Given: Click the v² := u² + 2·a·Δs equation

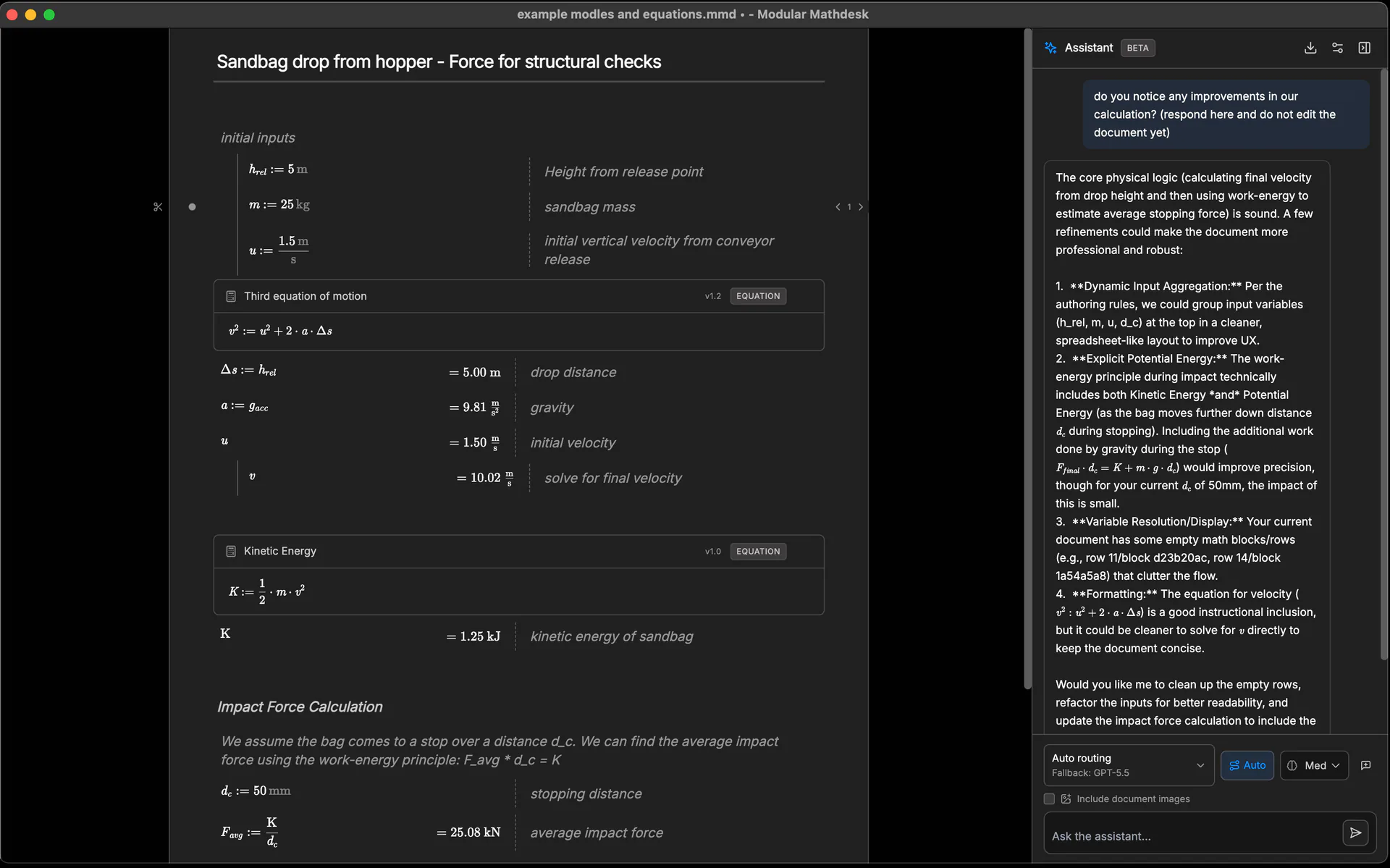Looking at the screenshot, I should 280,331.
